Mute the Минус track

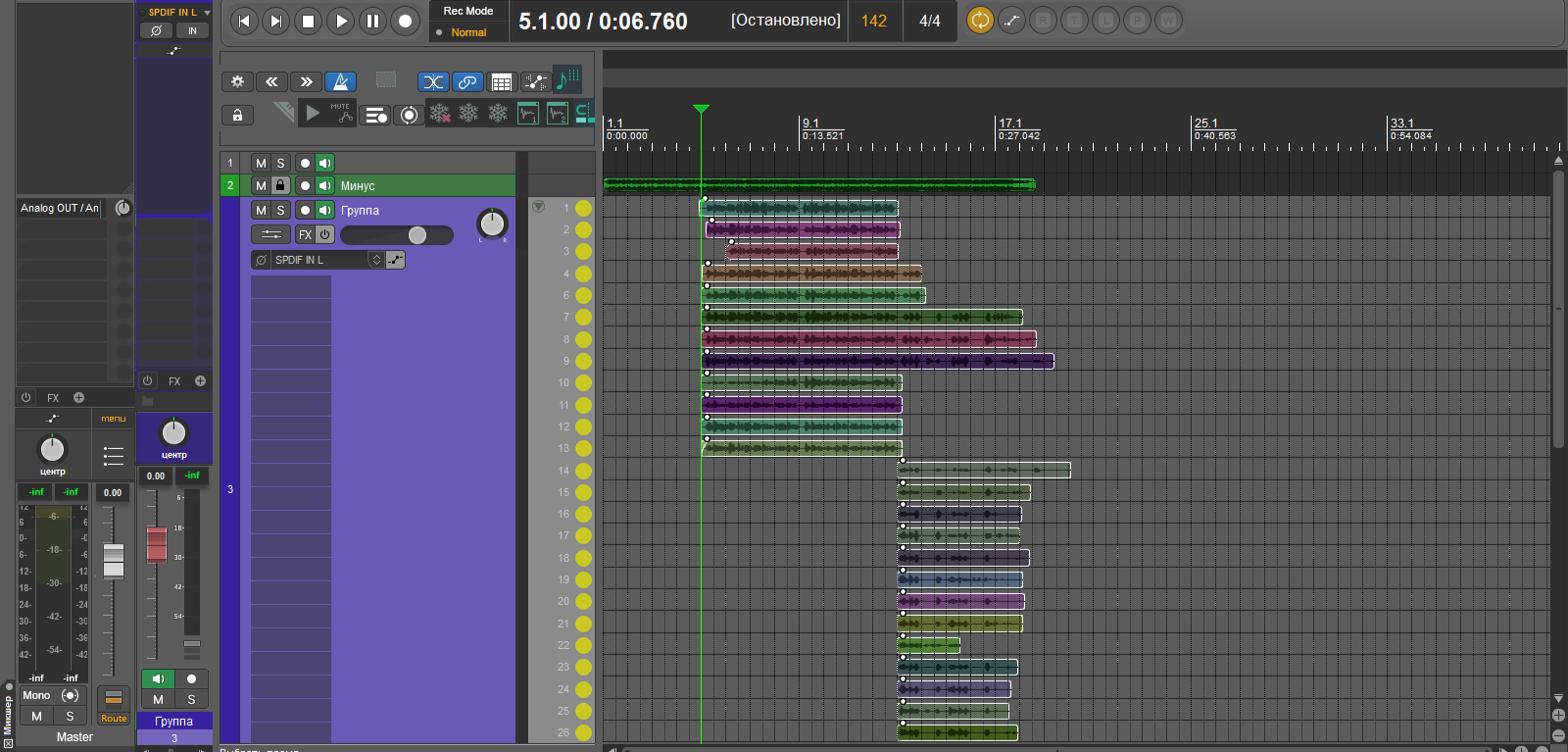(x=261, y=185)
